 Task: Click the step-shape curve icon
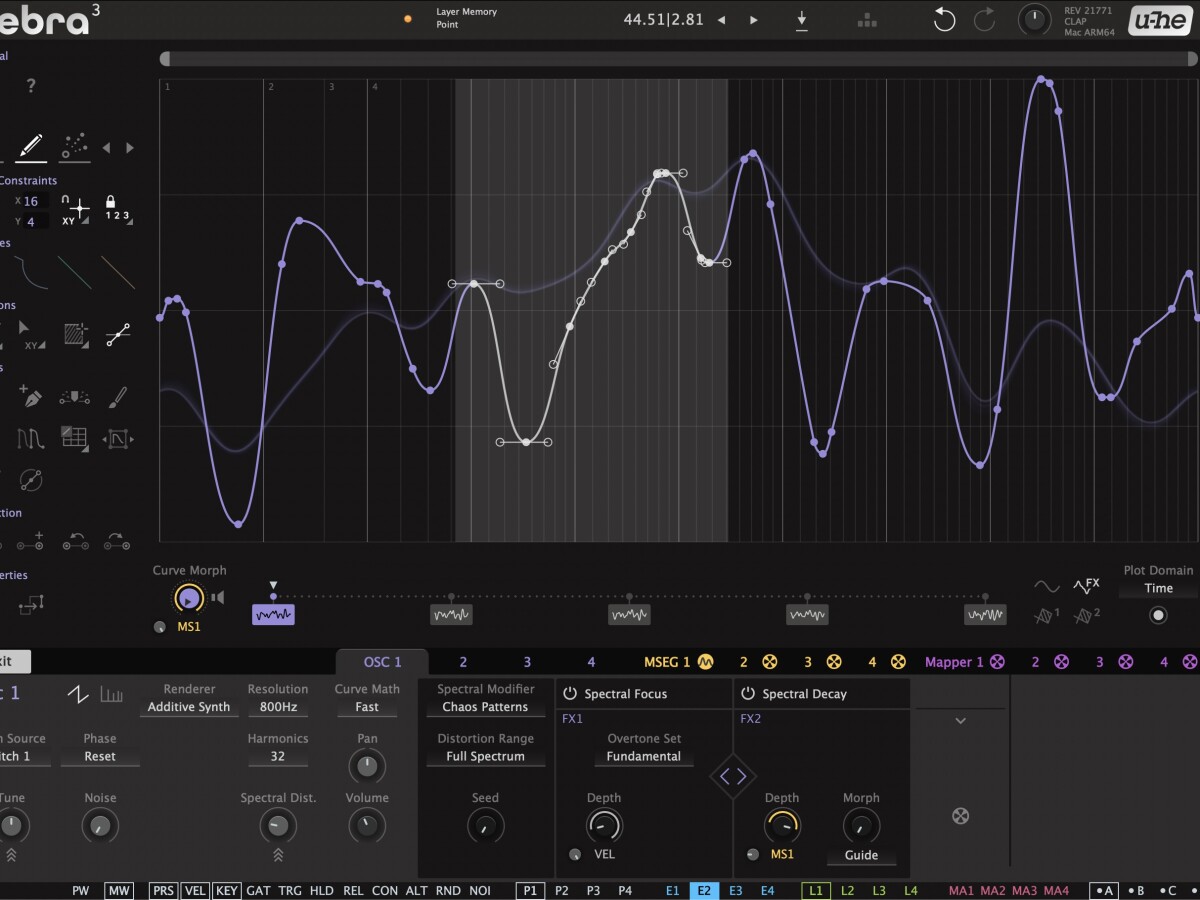pyautogui.click(x=31, y=438)
